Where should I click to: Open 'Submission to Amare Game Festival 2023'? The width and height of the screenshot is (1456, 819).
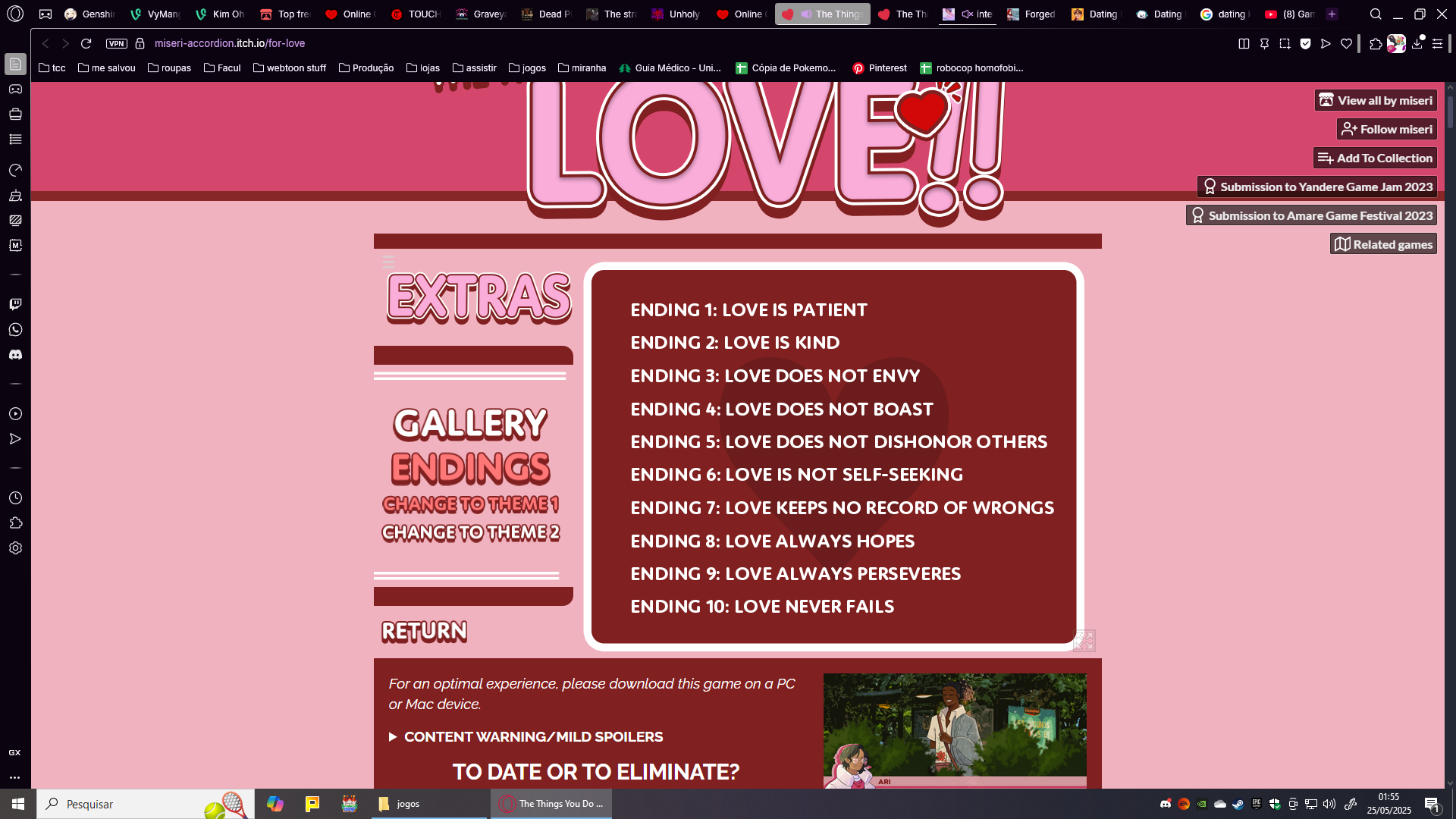click(x=1311, y=215)
